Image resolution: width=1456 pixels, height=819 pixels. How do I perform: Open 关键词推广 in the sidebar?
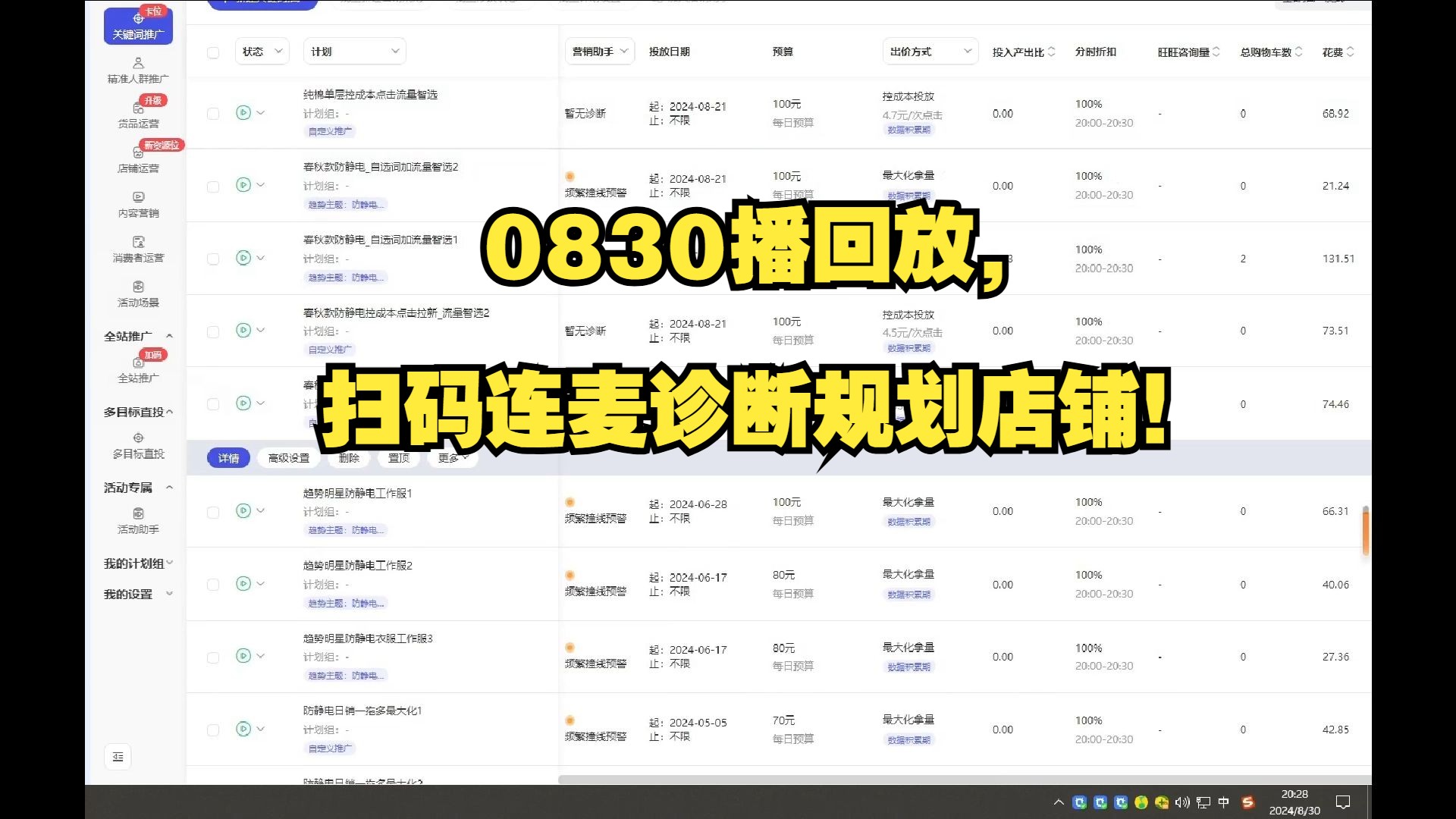click(x=138, y=27)
